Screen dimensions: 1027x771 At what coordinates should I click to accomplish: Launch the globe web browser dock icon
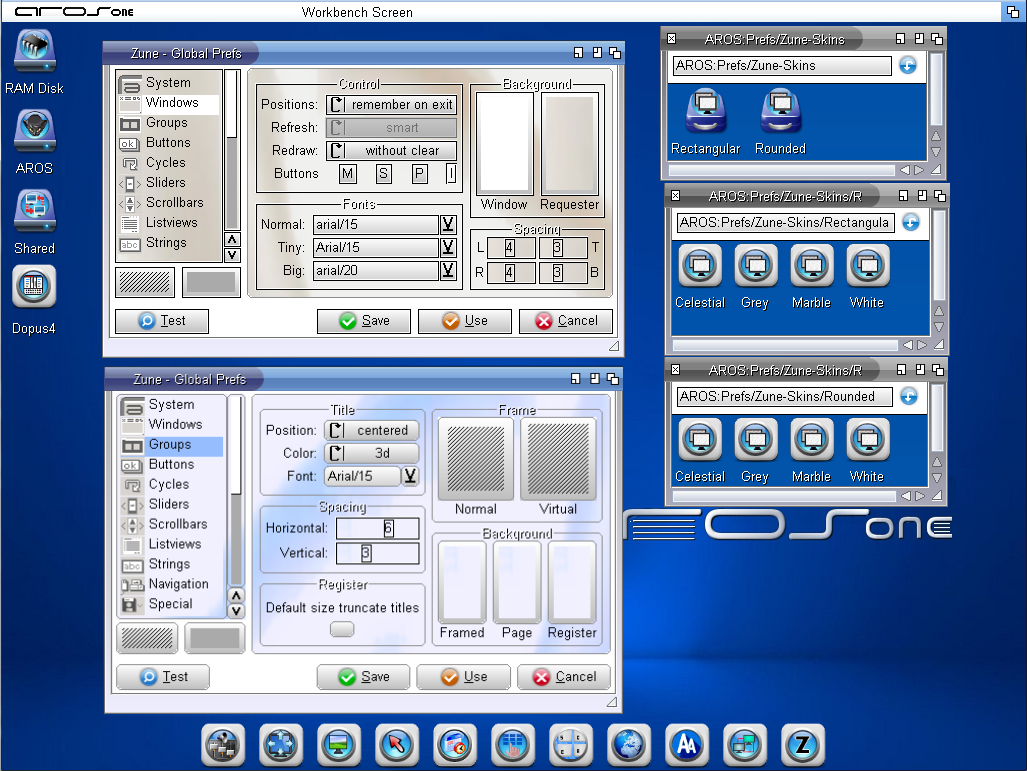click(x=628, y=745)
